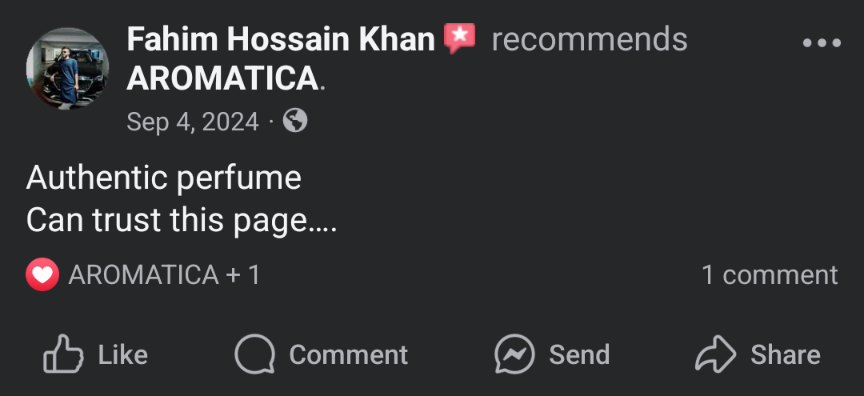
Task: Tap the Share text label
Action: pyautogui.click(x=785, y=355)
